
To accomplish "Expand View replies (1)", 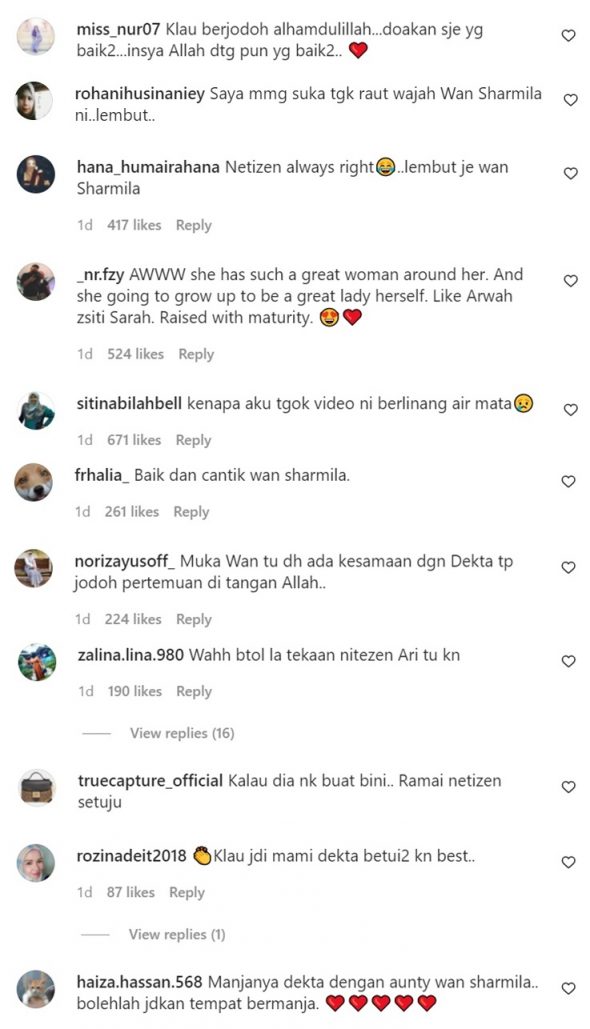I will [x=177, y=934].
